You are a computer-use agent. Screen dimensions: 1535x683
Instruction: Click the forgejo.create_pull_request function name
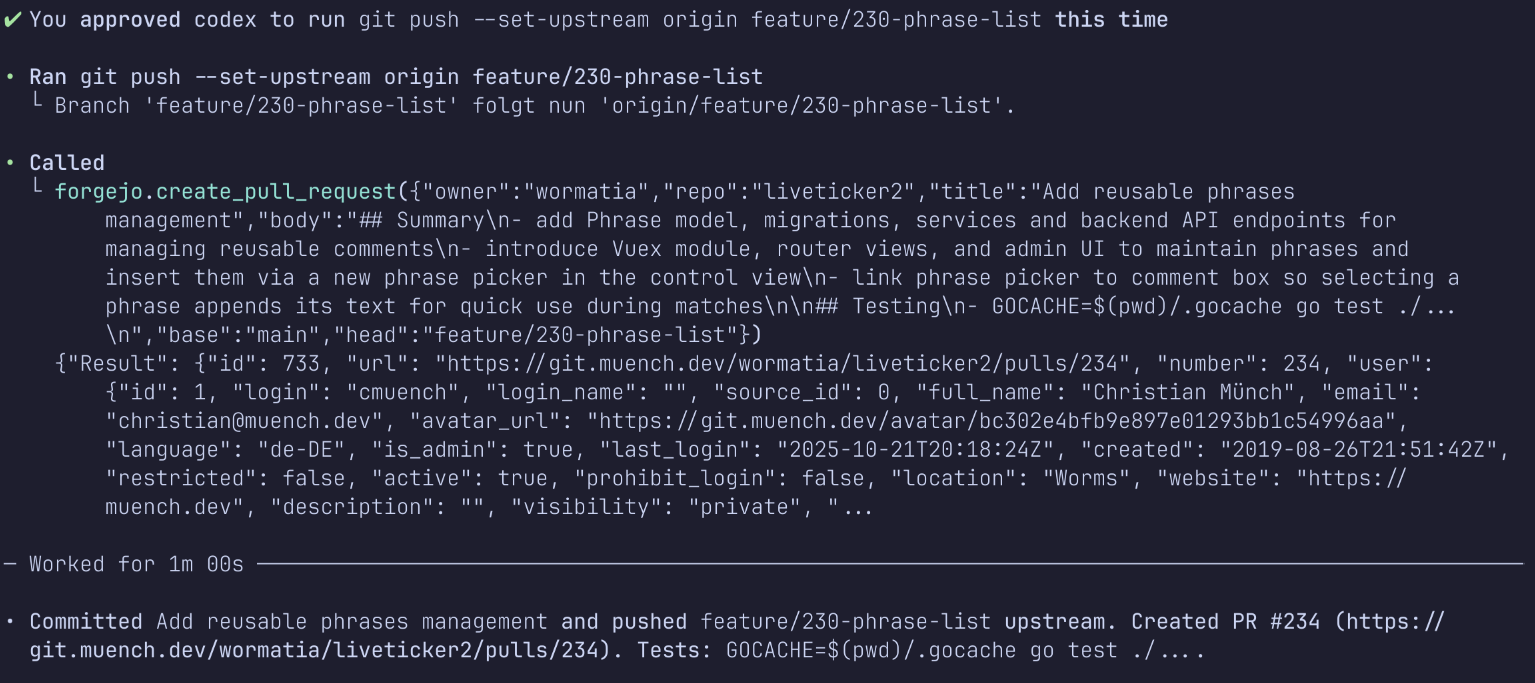coord(225,192)
